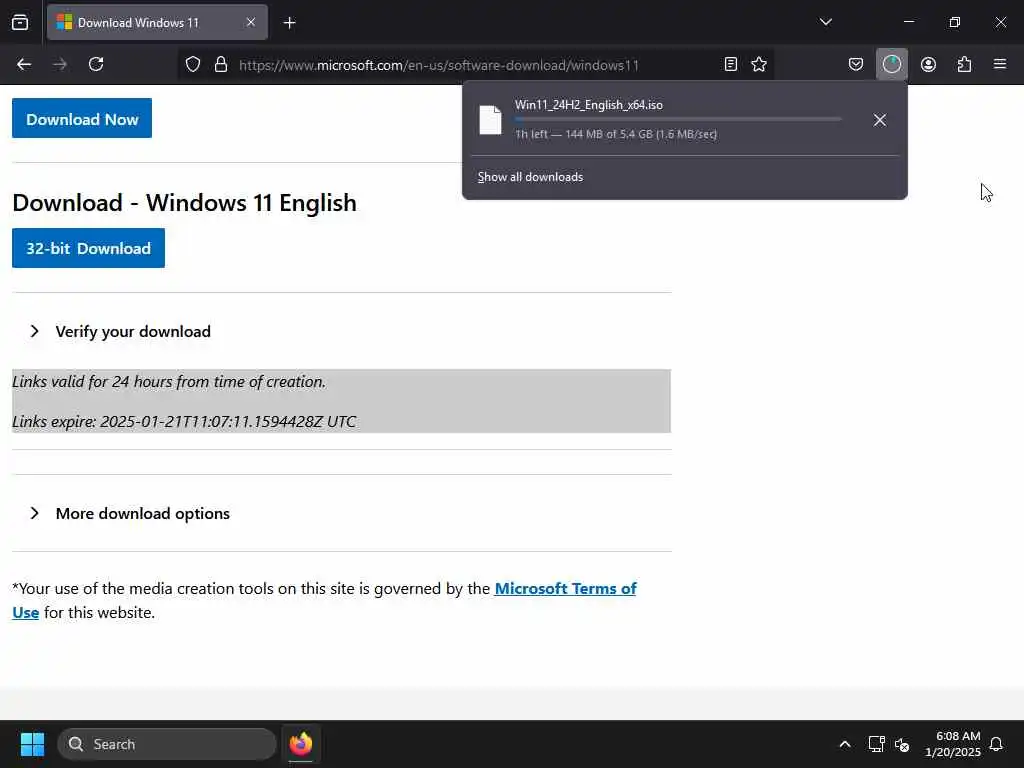
Task: Toggle the downloads panel button
Action: [891, 65]
